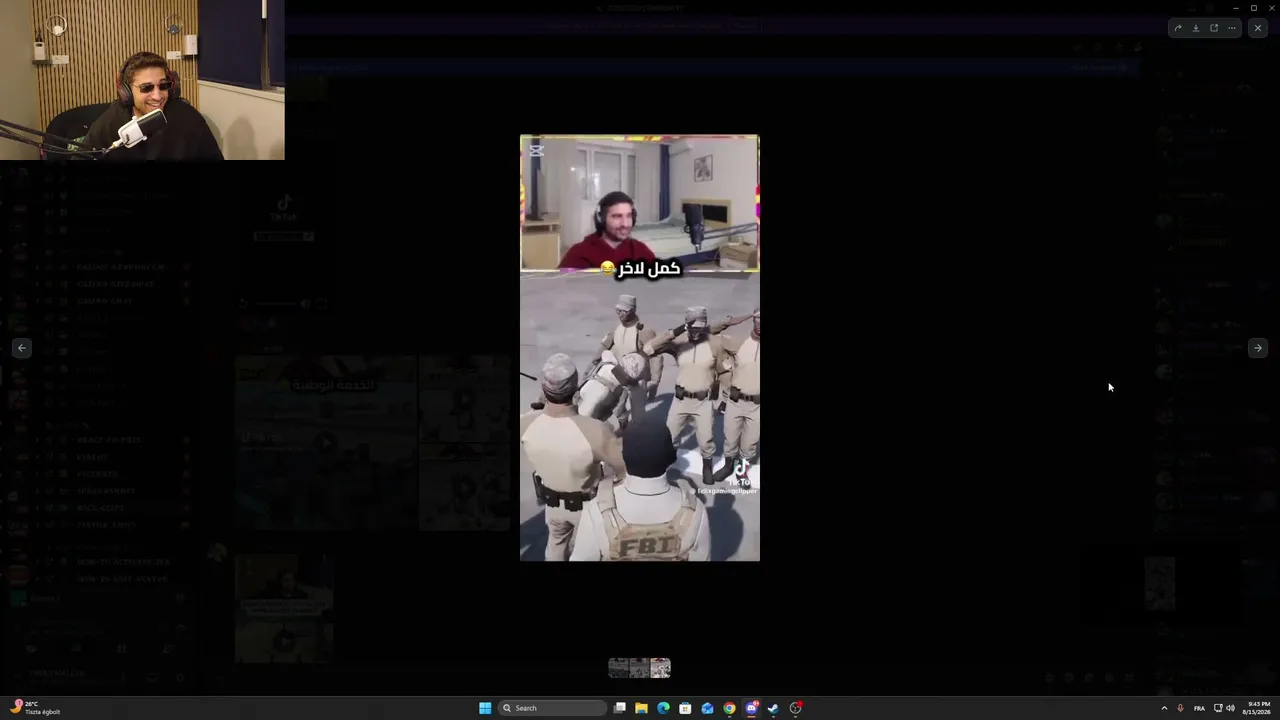
Task: Close the media viewer with the X button
Action: click(x=1258, y=28)
